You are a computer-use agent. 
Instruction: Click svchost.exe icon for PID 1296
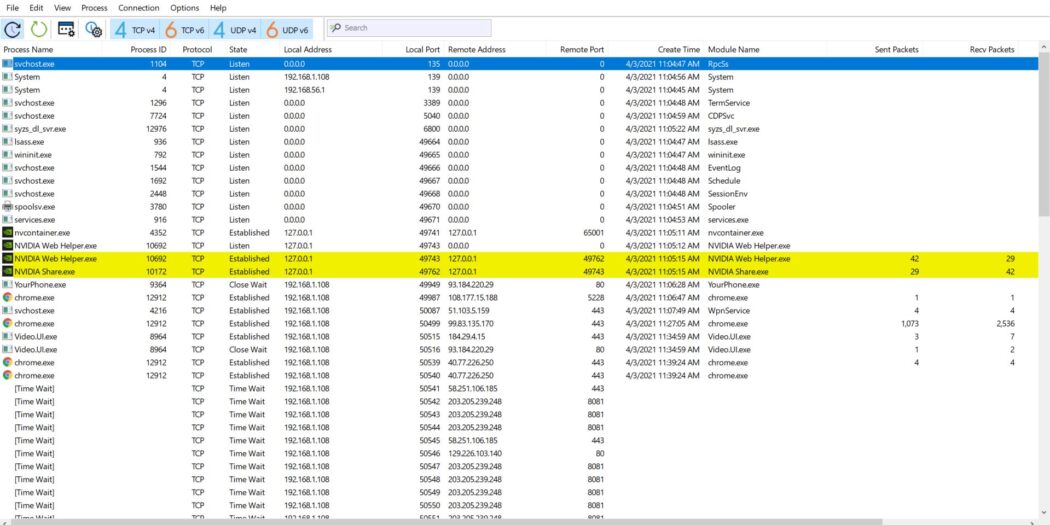(x=7, y=103)
